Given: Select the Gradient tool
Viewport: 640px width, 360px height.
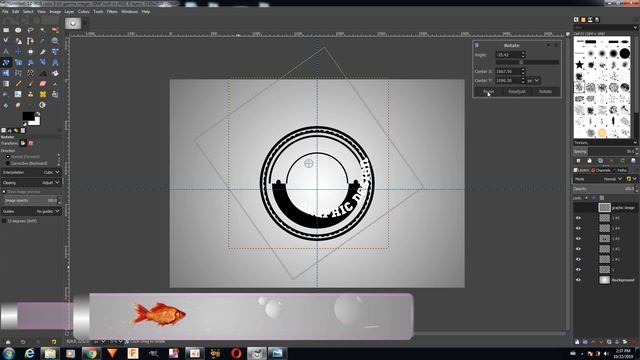Looking at the screenshot, I should pos(6,84).
